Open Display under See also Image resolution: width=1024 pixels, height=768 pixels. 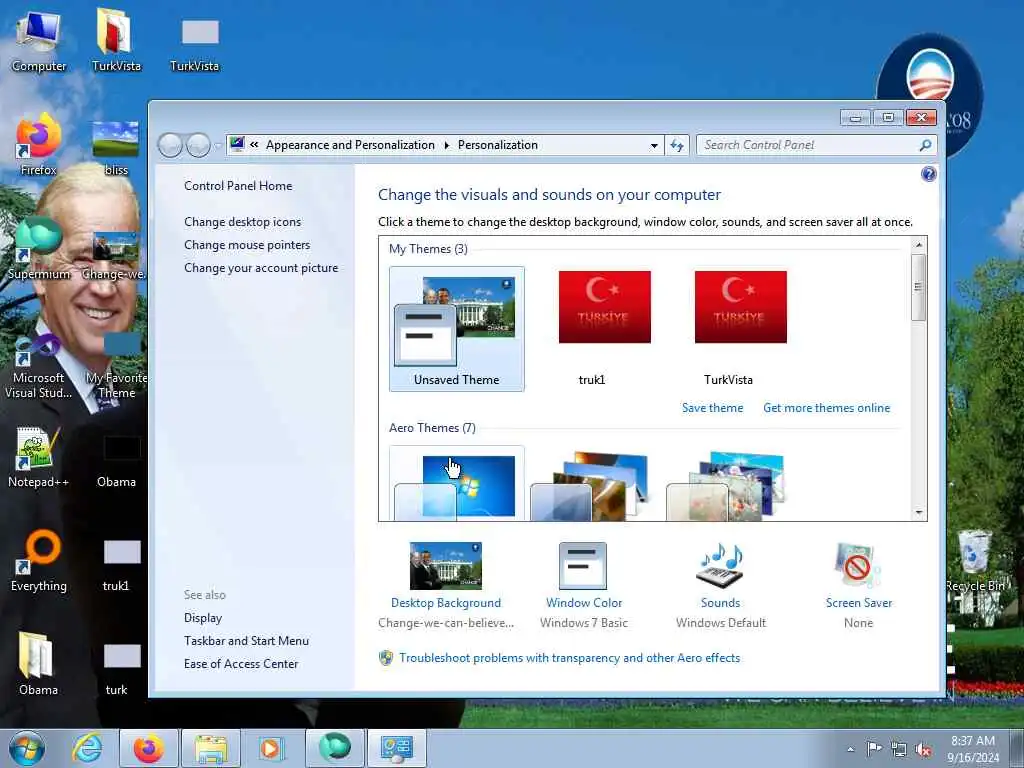point(202,618)
